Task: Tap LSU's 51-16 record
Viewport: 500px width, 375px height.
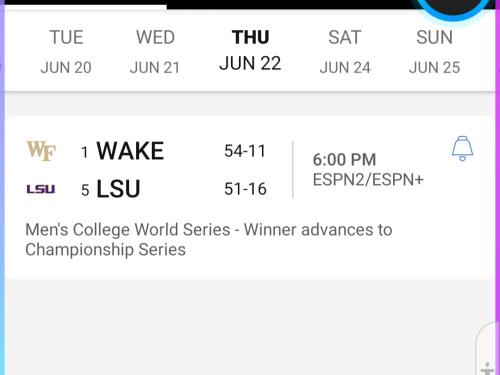Action: click(x=245, y=189)
